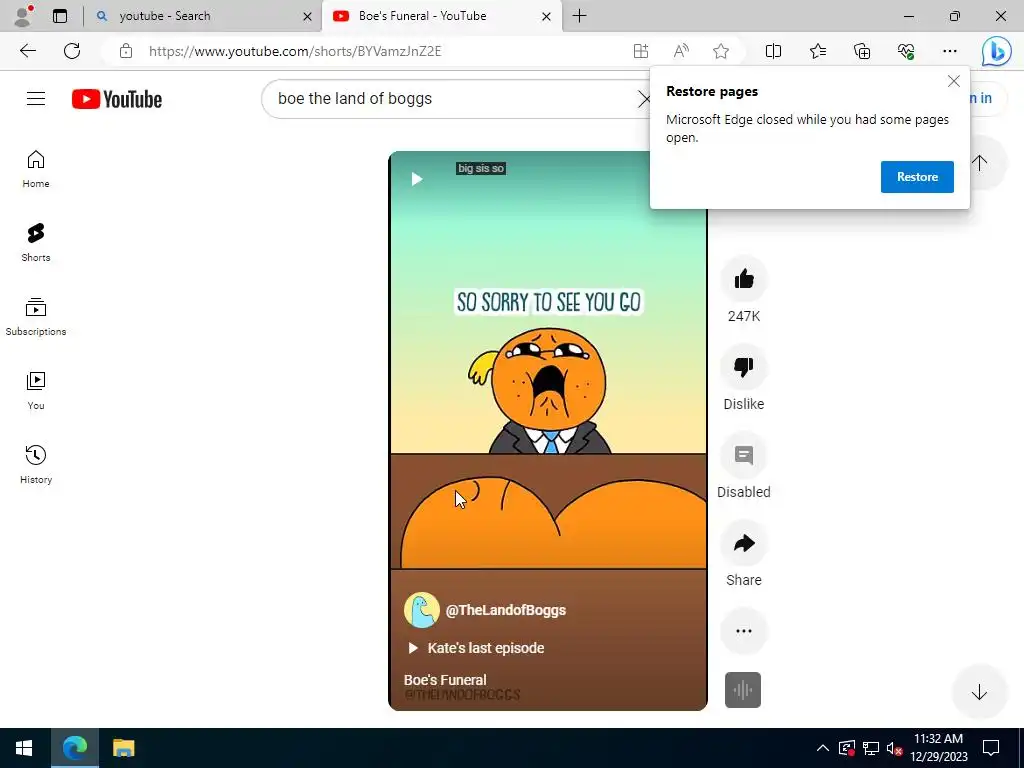Image resolution: width=1024 pixels, height=768 pixels.
Task: Open Shorts in the sidebar
Action: pyautogui.click(x=36, y=243)
